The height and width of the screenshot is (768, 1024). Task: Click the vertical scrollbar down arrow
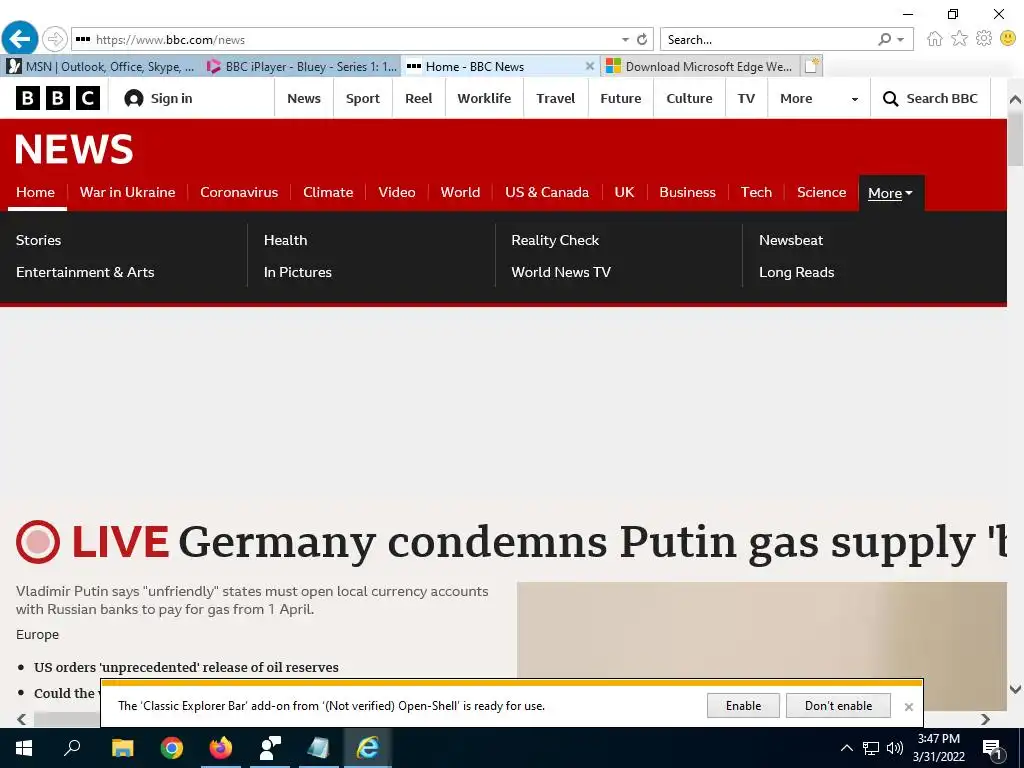pyautogui.click(x=1016, y=689)
